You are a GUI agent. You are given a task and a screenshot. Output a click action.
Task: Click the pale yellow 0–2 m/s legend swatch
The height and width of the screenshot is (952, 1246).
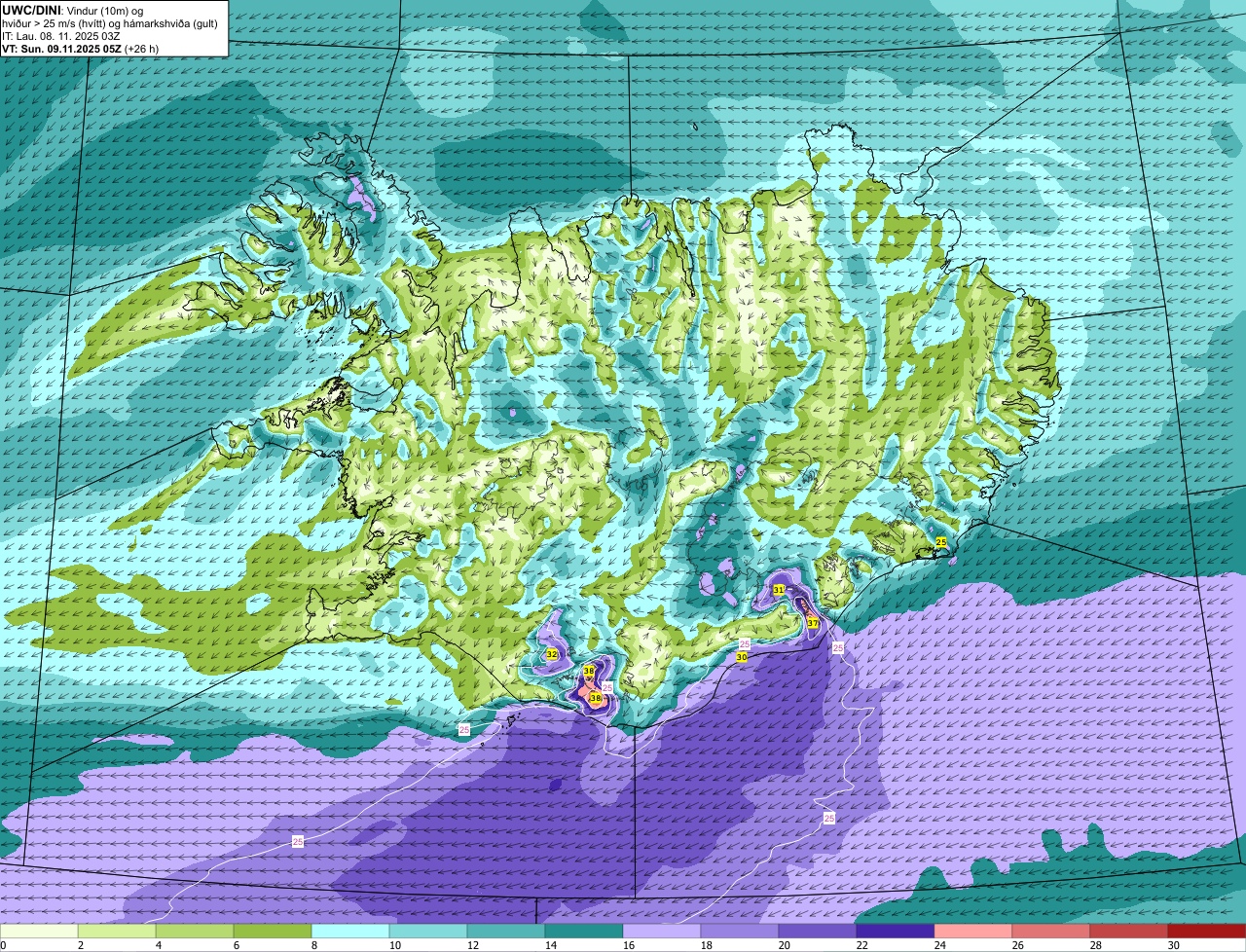pos(39,932)
